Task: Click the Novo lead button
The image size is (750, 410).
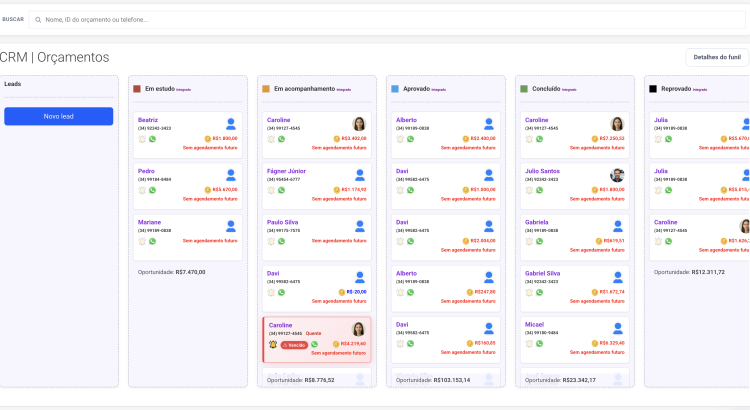Action: (59, 116)
